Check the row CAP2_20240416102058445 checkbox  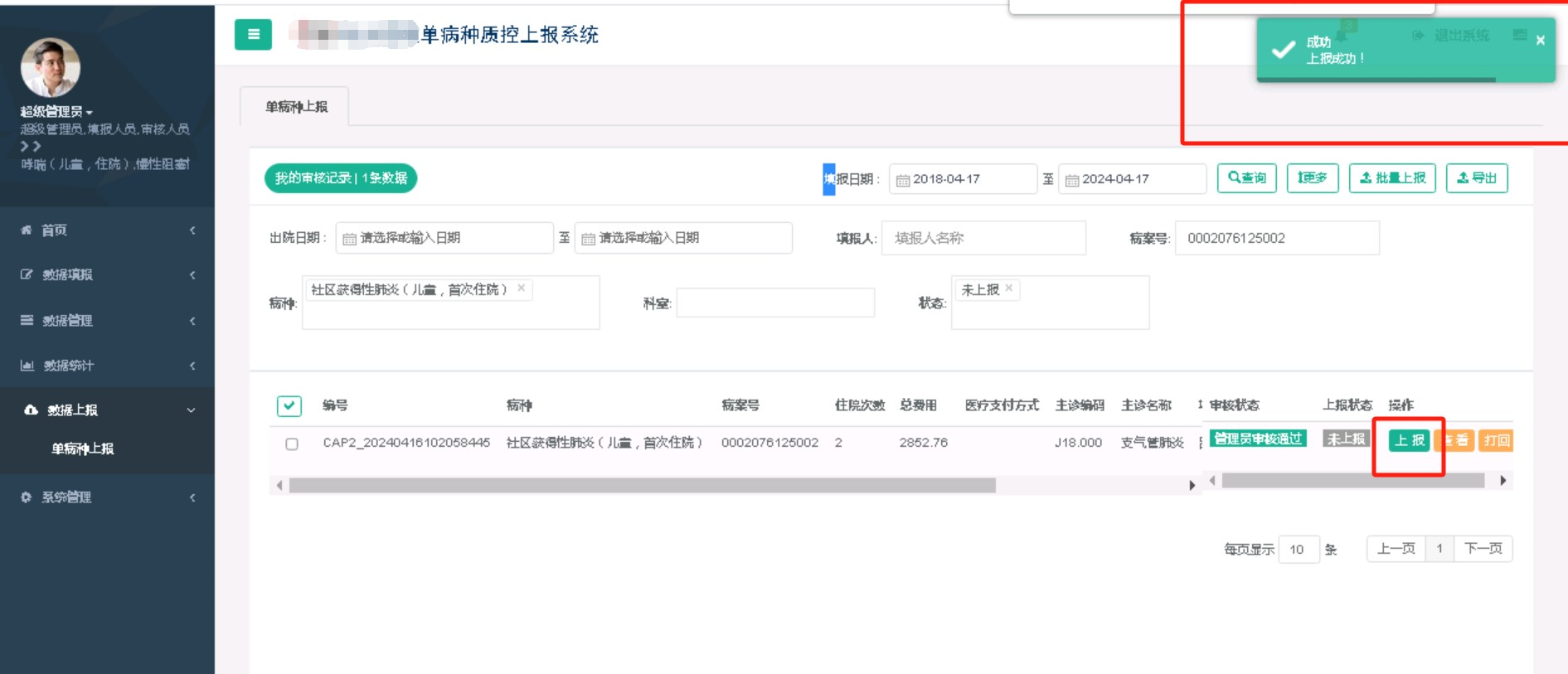tap(292, 444)
